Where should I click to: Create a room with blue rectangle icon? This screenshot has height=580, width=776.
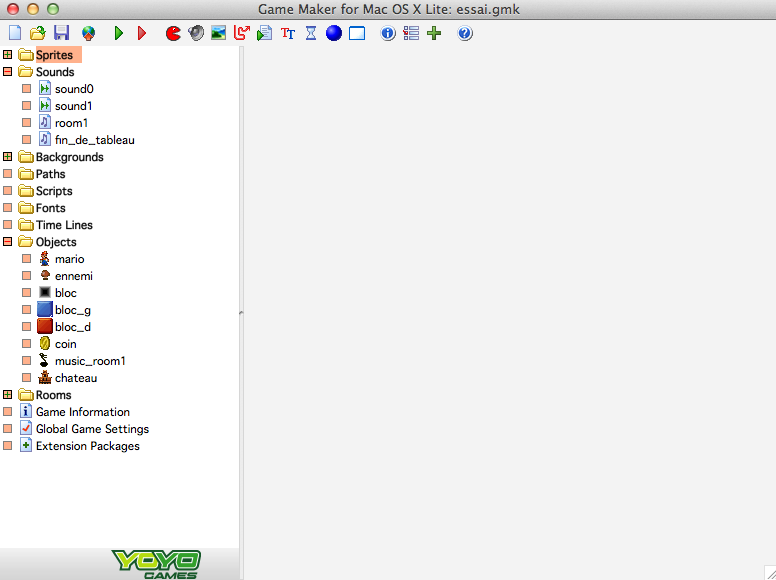[x=357, y=33]
